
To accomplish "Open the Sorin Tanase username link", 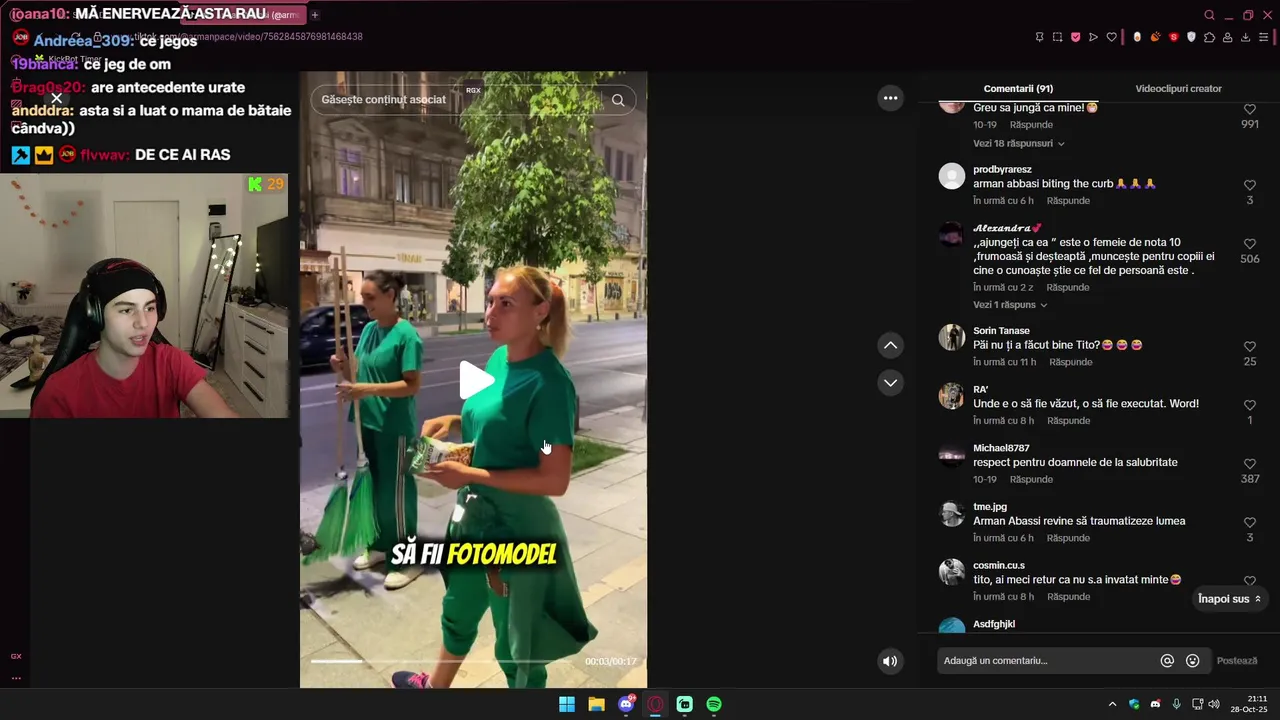I will pyautogui.click(x=1001, y=331).
